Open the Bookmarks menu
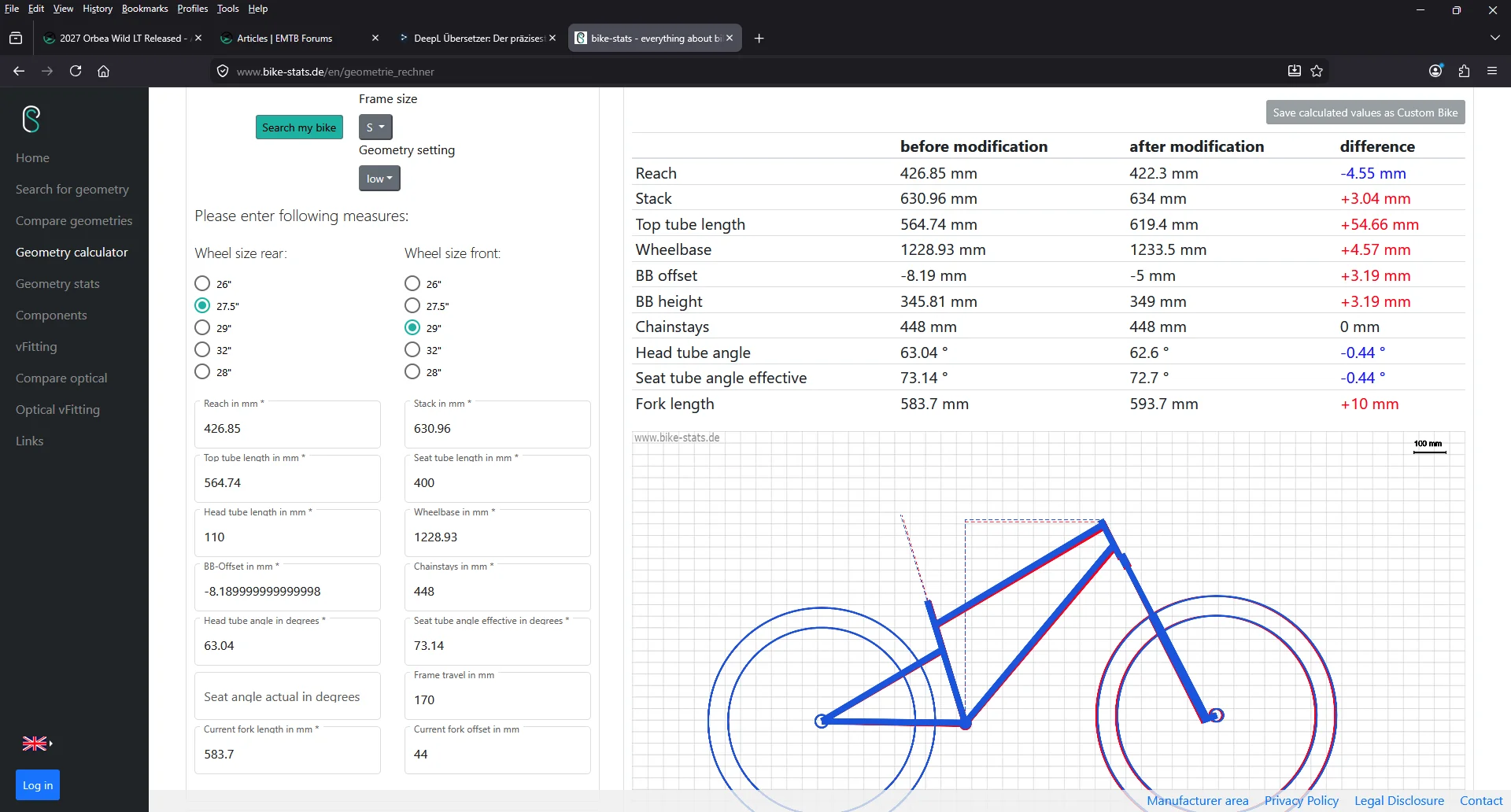This screenshot has width=1511, height=812. 145,9
